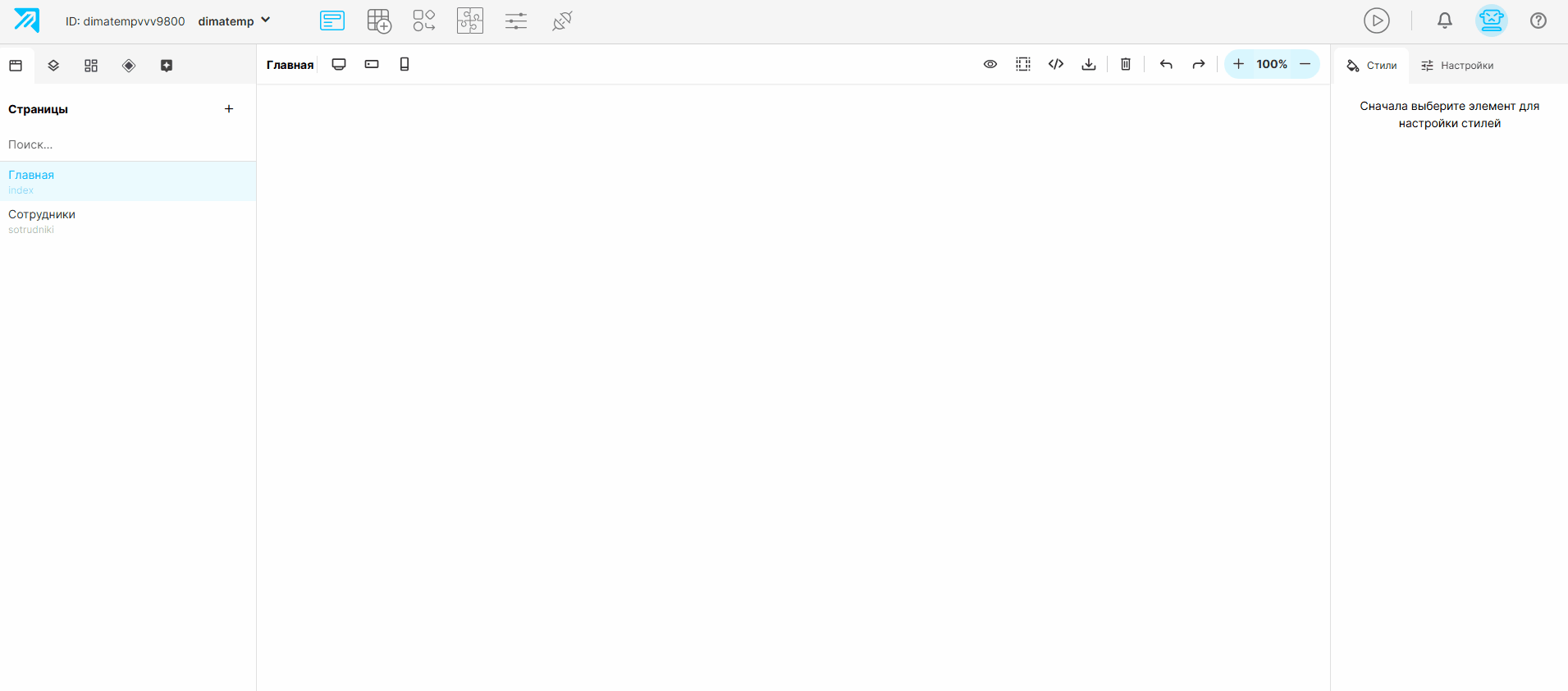
Task: Switch canvas to mobile phone view
Action: (x=405, y=64)
